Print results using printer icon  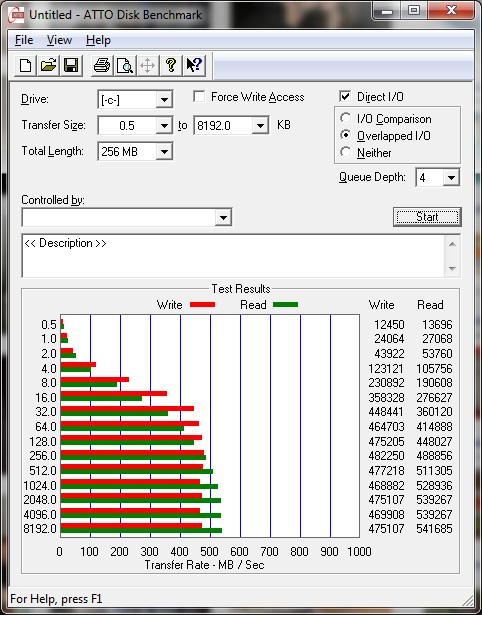pos(102,65)
